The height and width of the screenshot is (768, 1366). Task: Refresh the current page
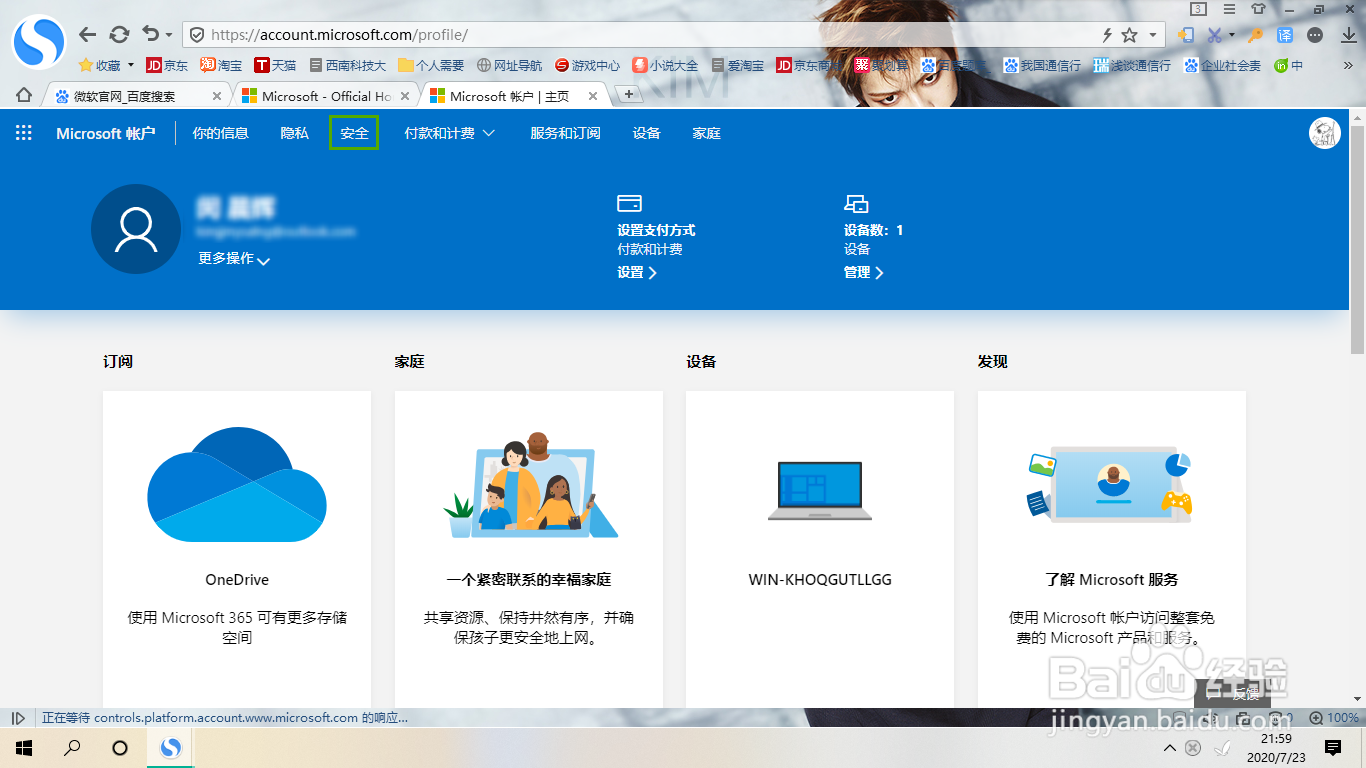click(x=119, y=34)
